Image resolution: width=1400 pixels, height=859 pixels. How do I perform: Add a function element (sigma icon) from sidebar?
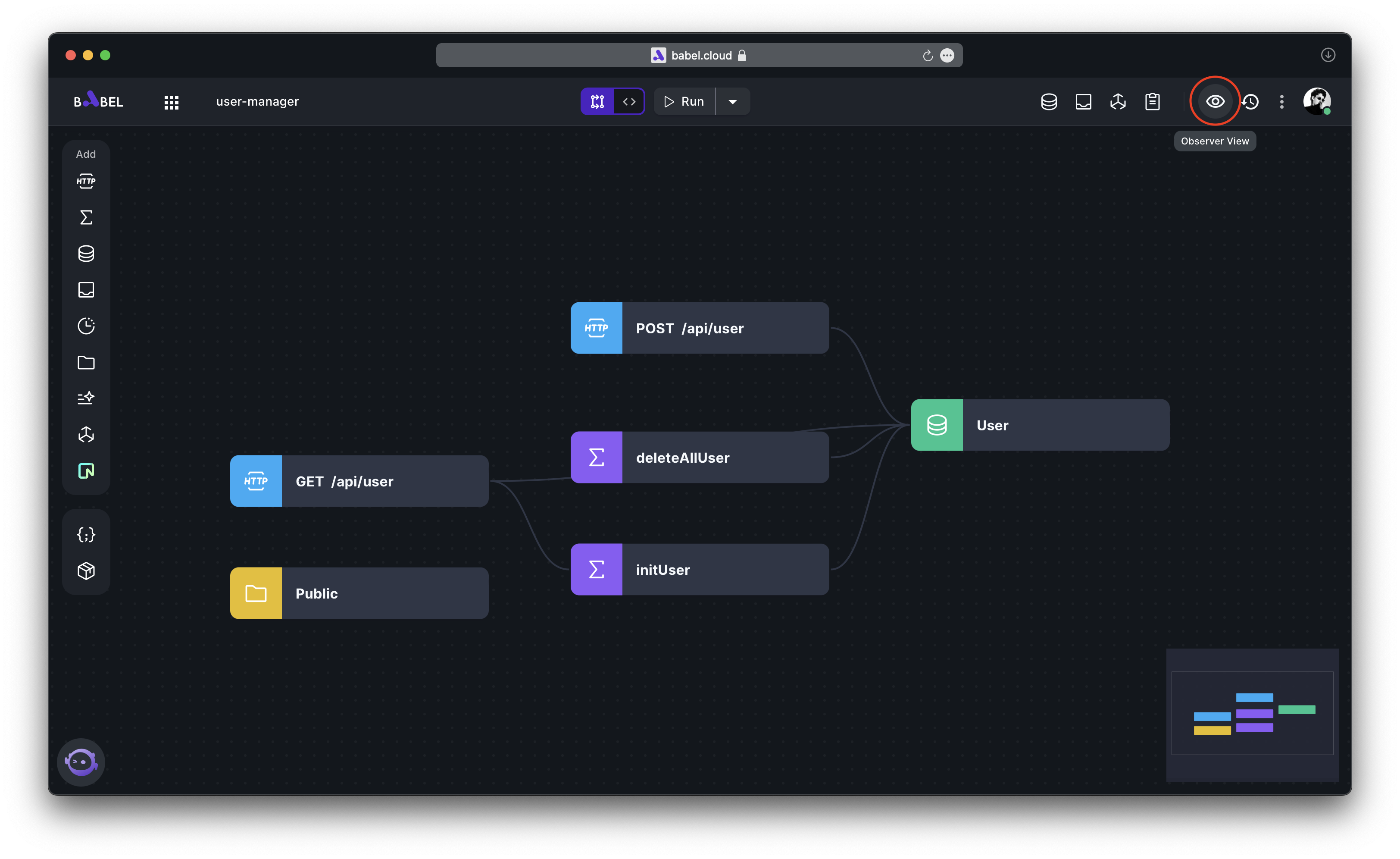click(x=86, y=218)
